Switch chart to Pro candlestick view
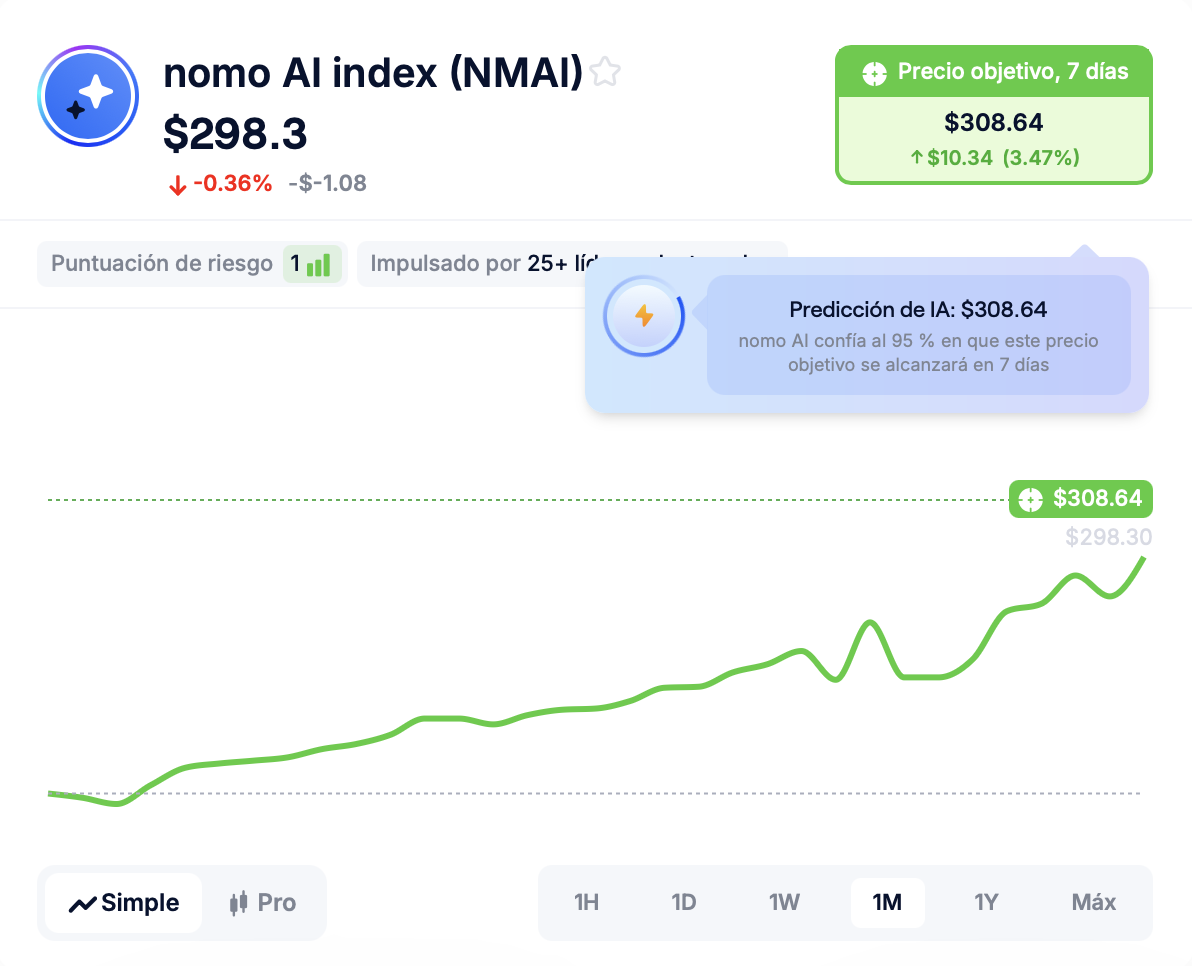Image resolution: width=1192 pixels, height=966 pixels. [264, 903]
